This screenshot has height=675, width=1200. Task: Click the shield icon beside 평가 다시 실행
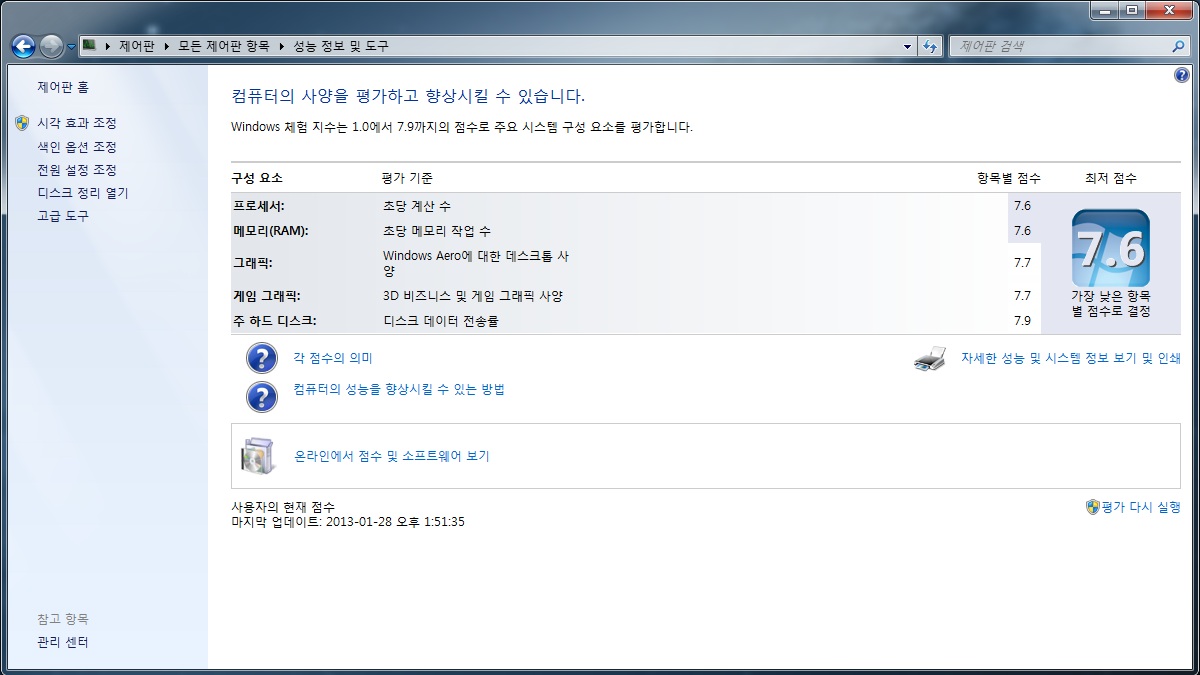click(1092, 507)
